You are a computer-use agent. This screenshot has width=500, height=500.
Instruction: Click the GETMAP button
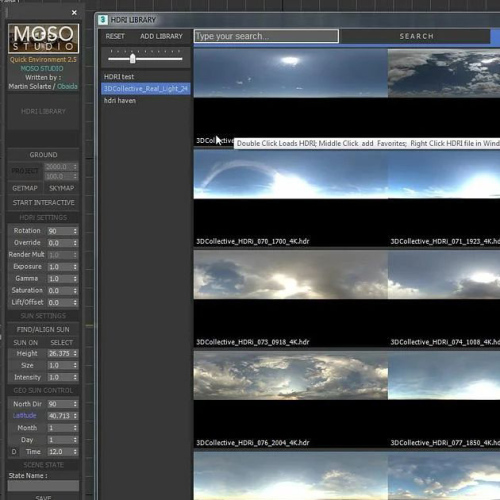(x=25, y=188)
